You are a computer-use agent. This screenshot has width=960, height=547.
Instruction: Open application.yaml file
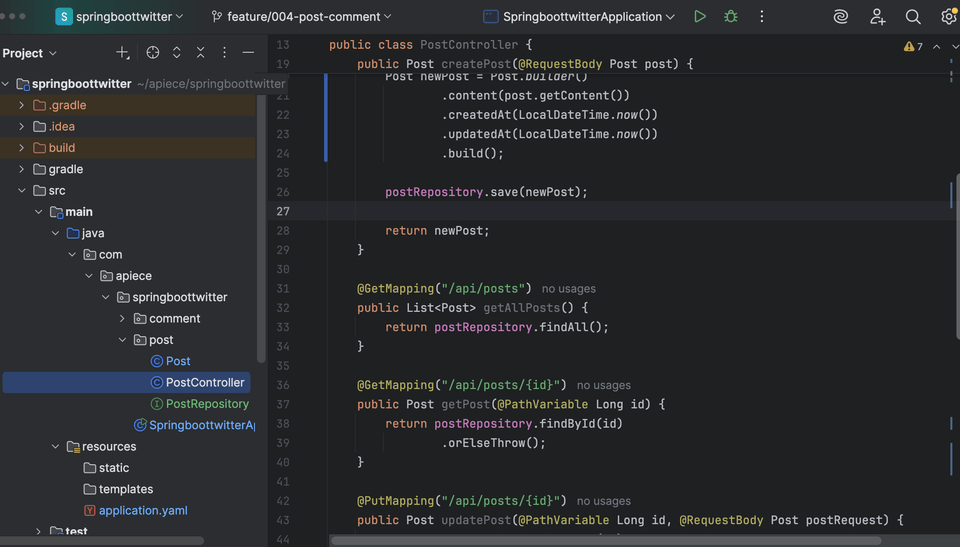136,510
